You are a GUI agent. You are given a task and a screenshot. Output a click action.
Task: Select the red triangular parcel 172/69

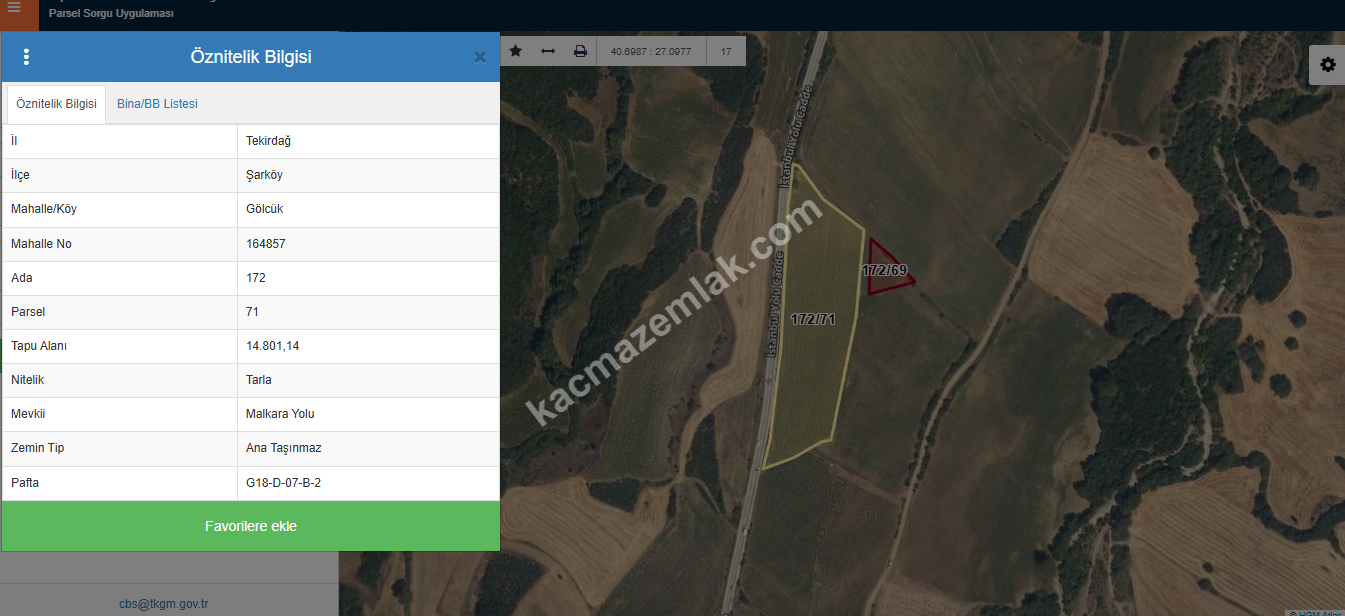click(x=884, y=270)
